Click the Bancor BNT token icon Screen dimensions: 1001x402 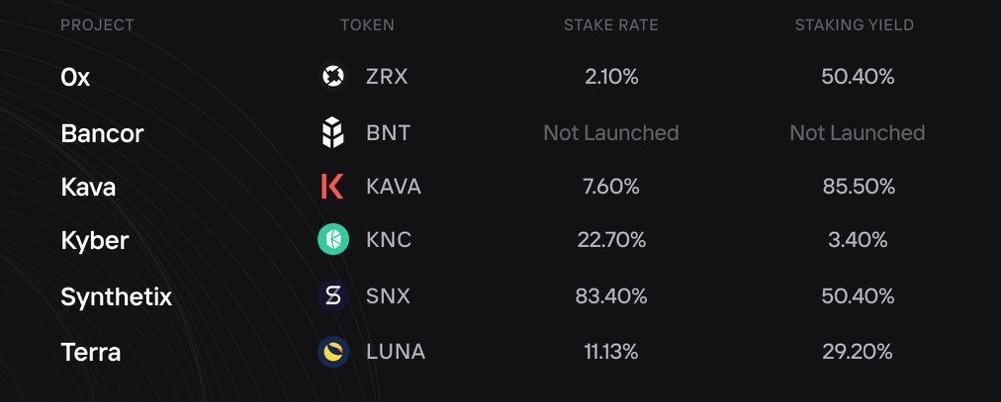pos(333,133)
